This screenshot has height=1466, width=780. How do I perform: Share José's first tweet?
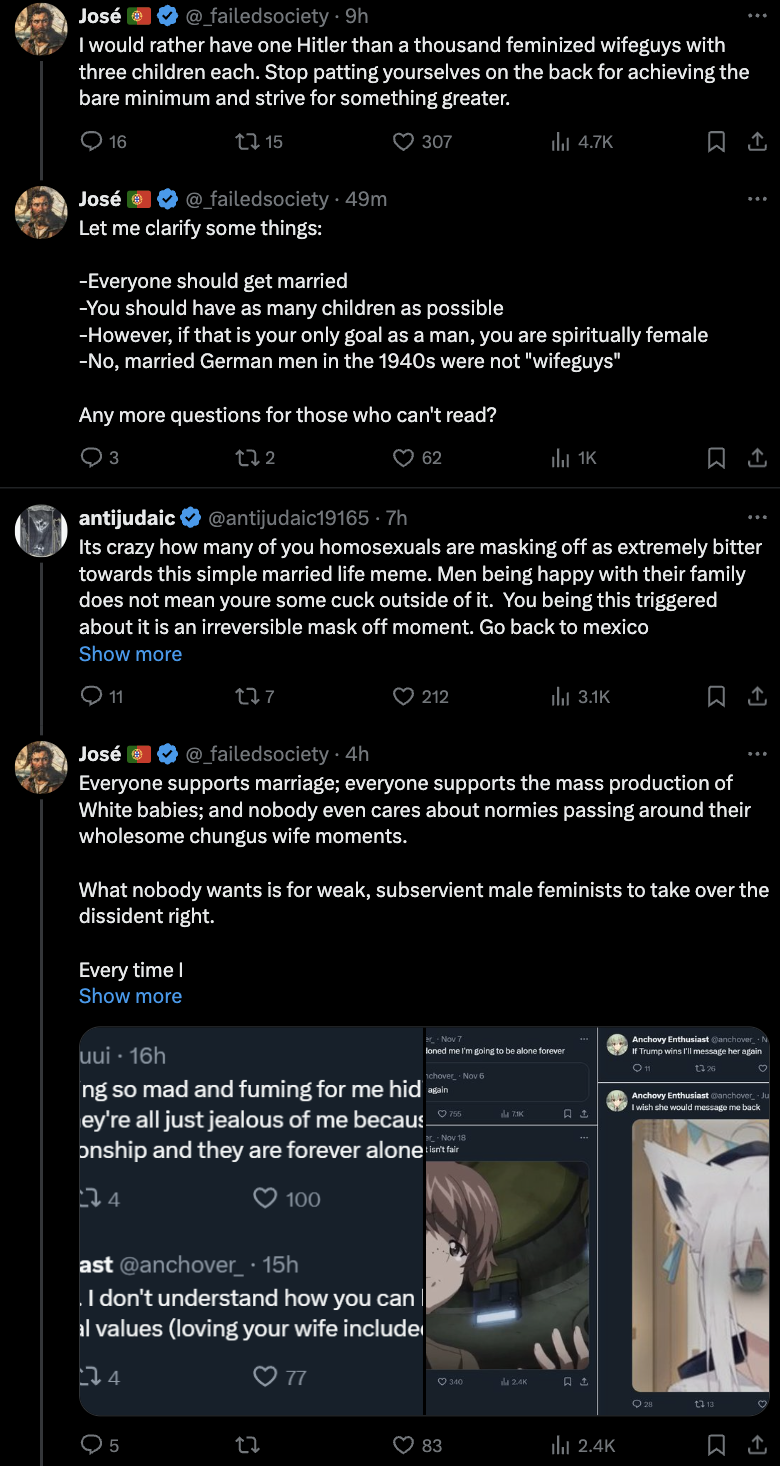coord(757,142)
